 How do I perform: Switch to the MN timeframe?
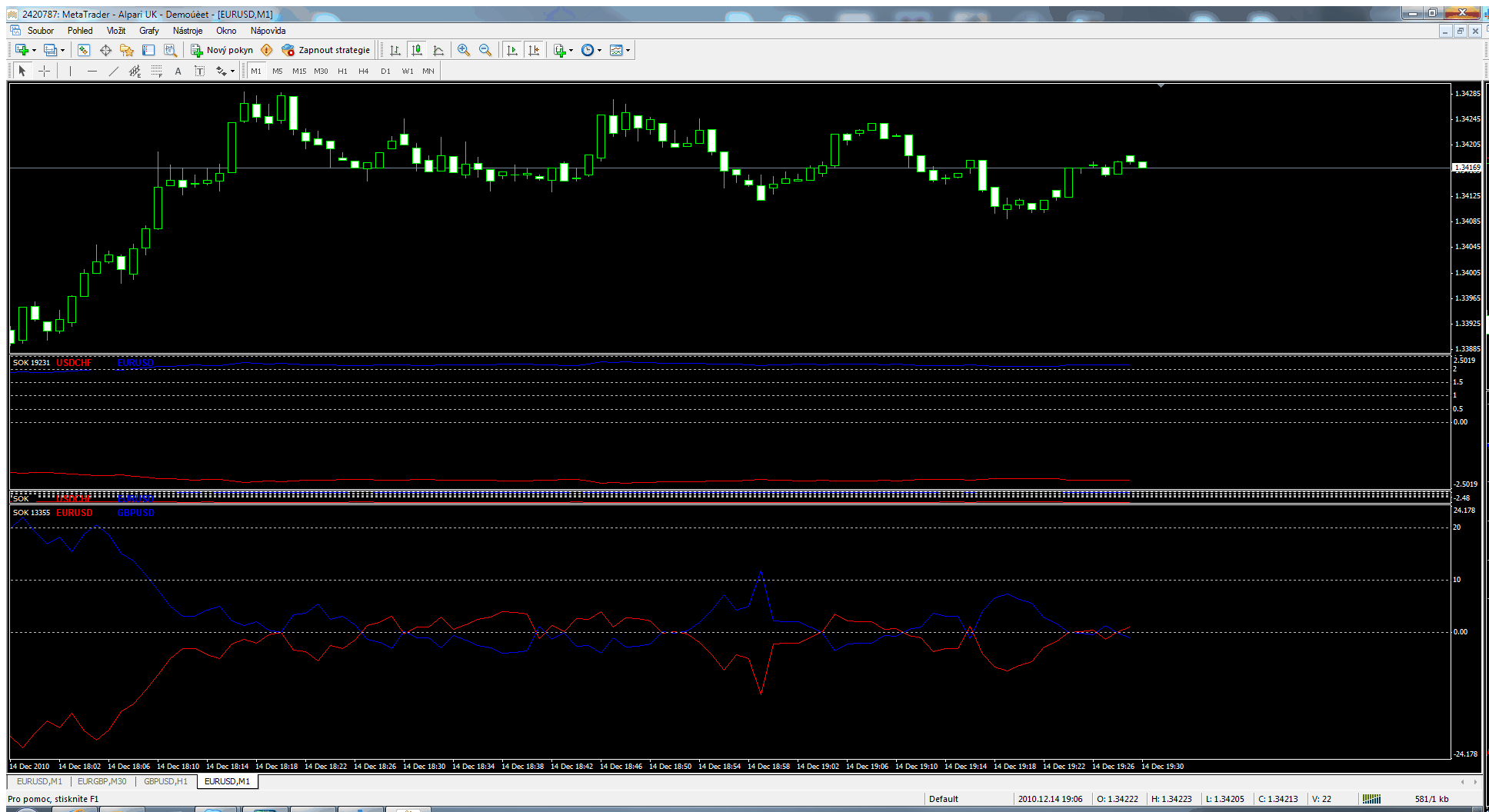(428, 71)
